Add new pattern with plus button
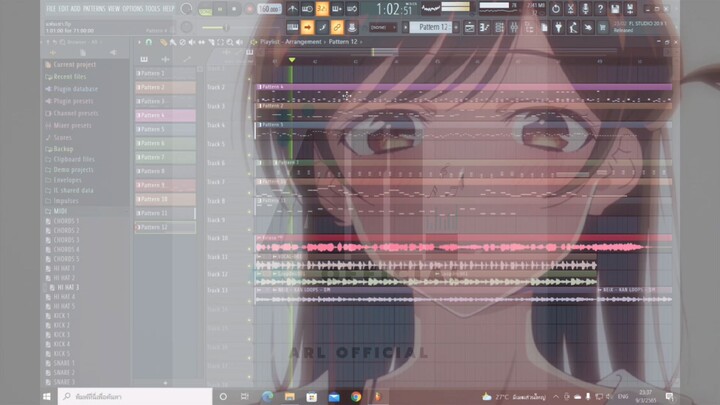The image size is (720, 405). [165, 382]
